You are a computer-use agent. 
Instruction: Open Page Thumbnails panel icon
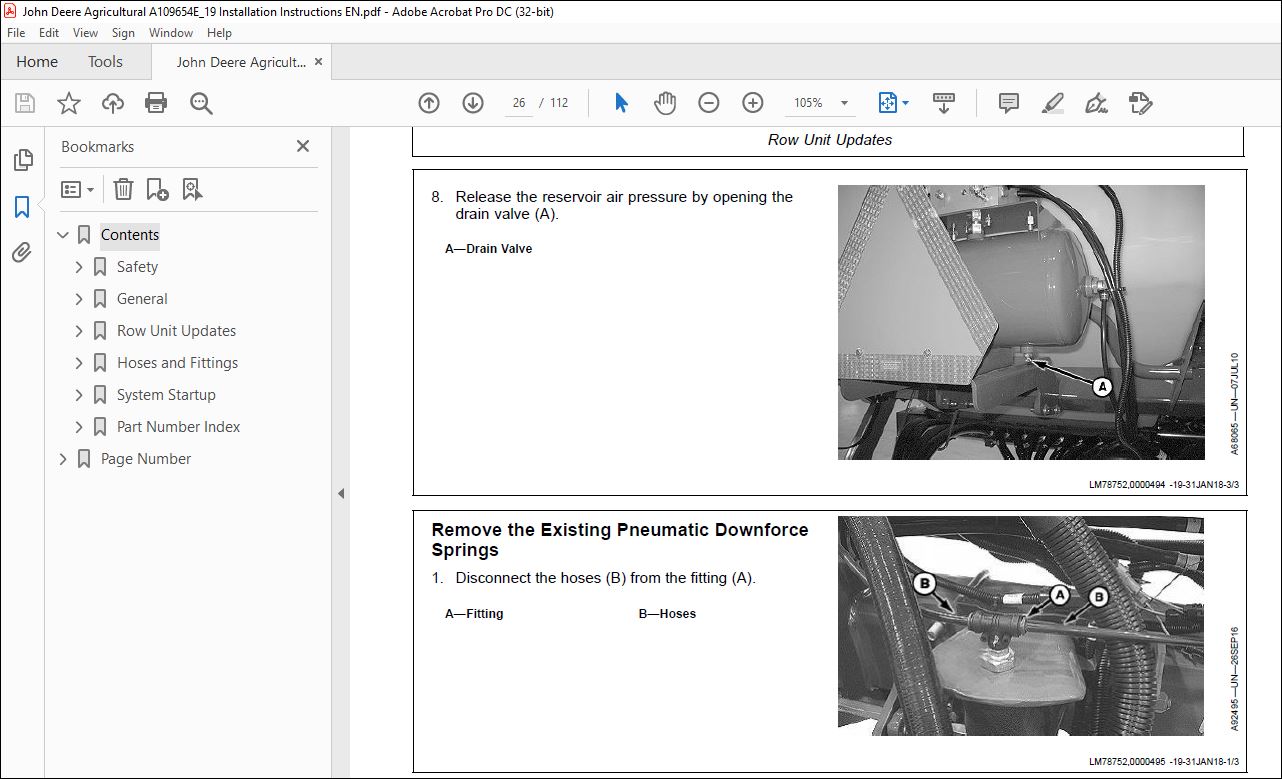tap(22, 160)
